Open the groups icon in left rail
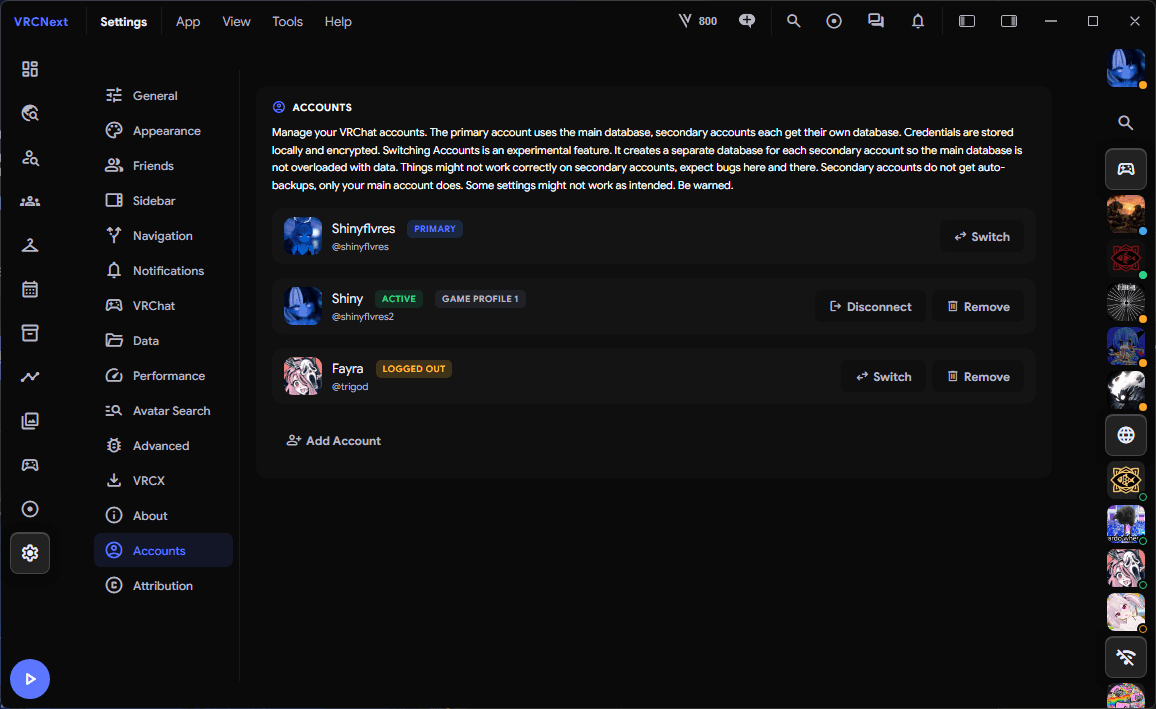The image size is (1156, 709). point(29,201)
